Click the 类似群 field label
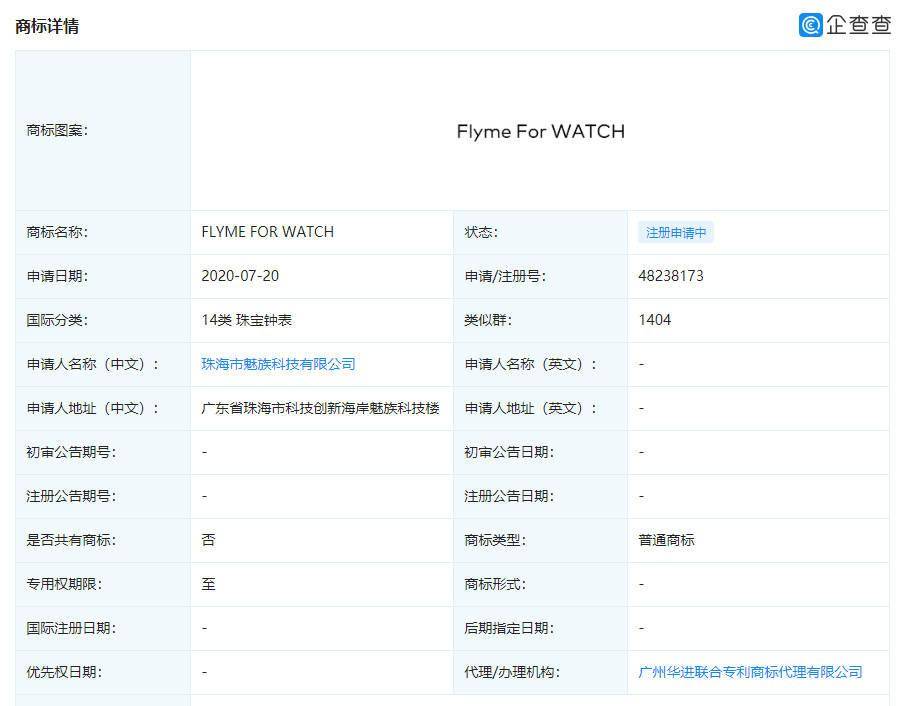This screenshot has width=906, height=706. point(488,320)
